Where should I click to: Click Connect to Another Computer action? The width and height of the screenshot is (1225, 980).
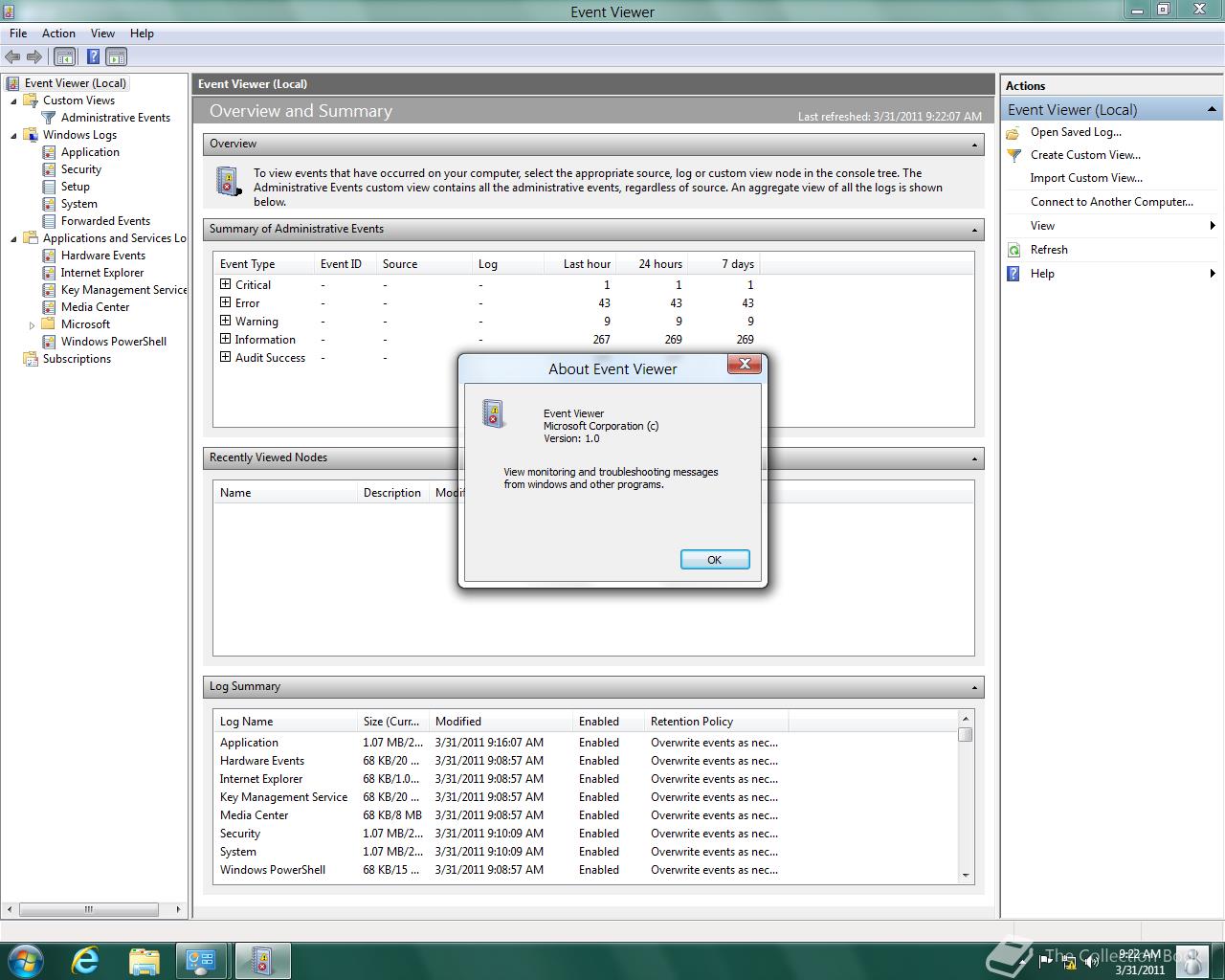click(1112, 202)
